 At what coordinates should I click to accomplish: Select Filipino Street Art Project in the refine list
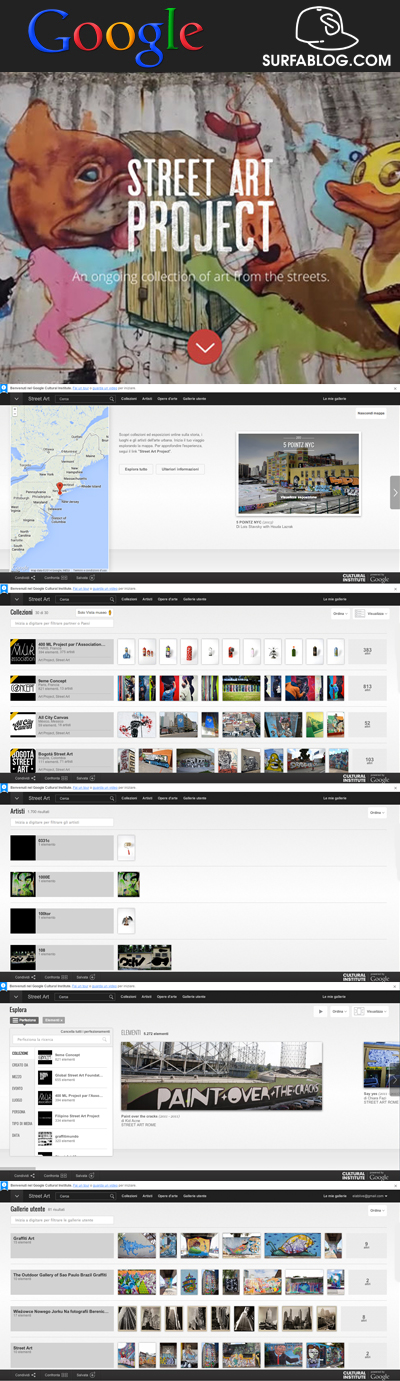[74, 1116]
